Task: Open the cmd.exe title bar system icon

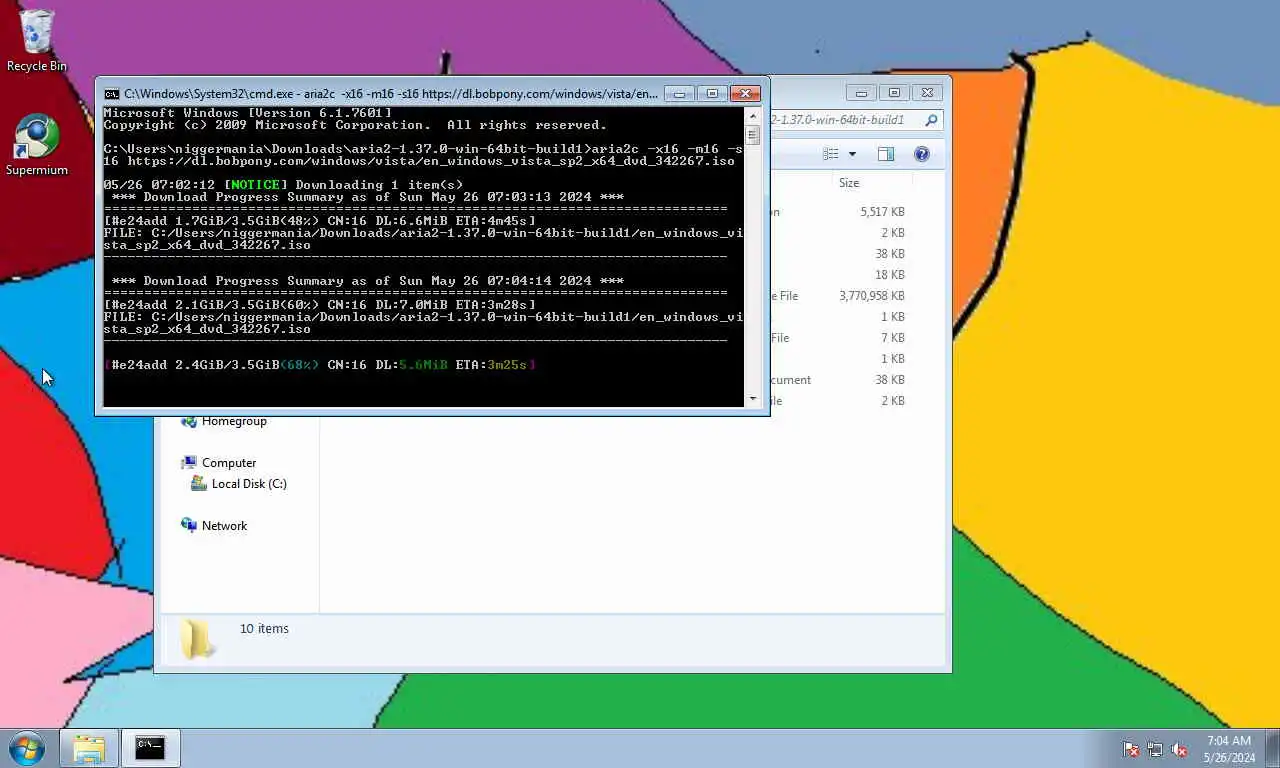Action: tap(112, 94)
